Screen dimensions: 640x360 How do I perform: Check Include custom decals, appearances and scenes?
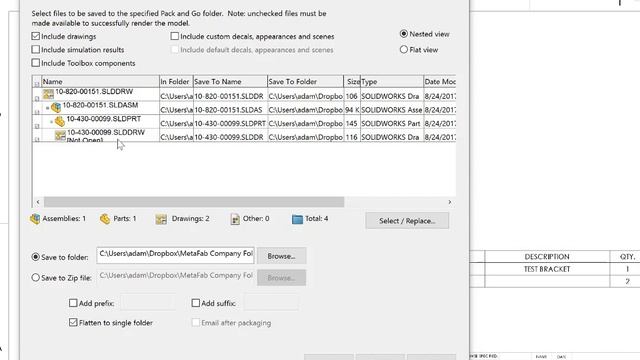(x=175, y=36)
